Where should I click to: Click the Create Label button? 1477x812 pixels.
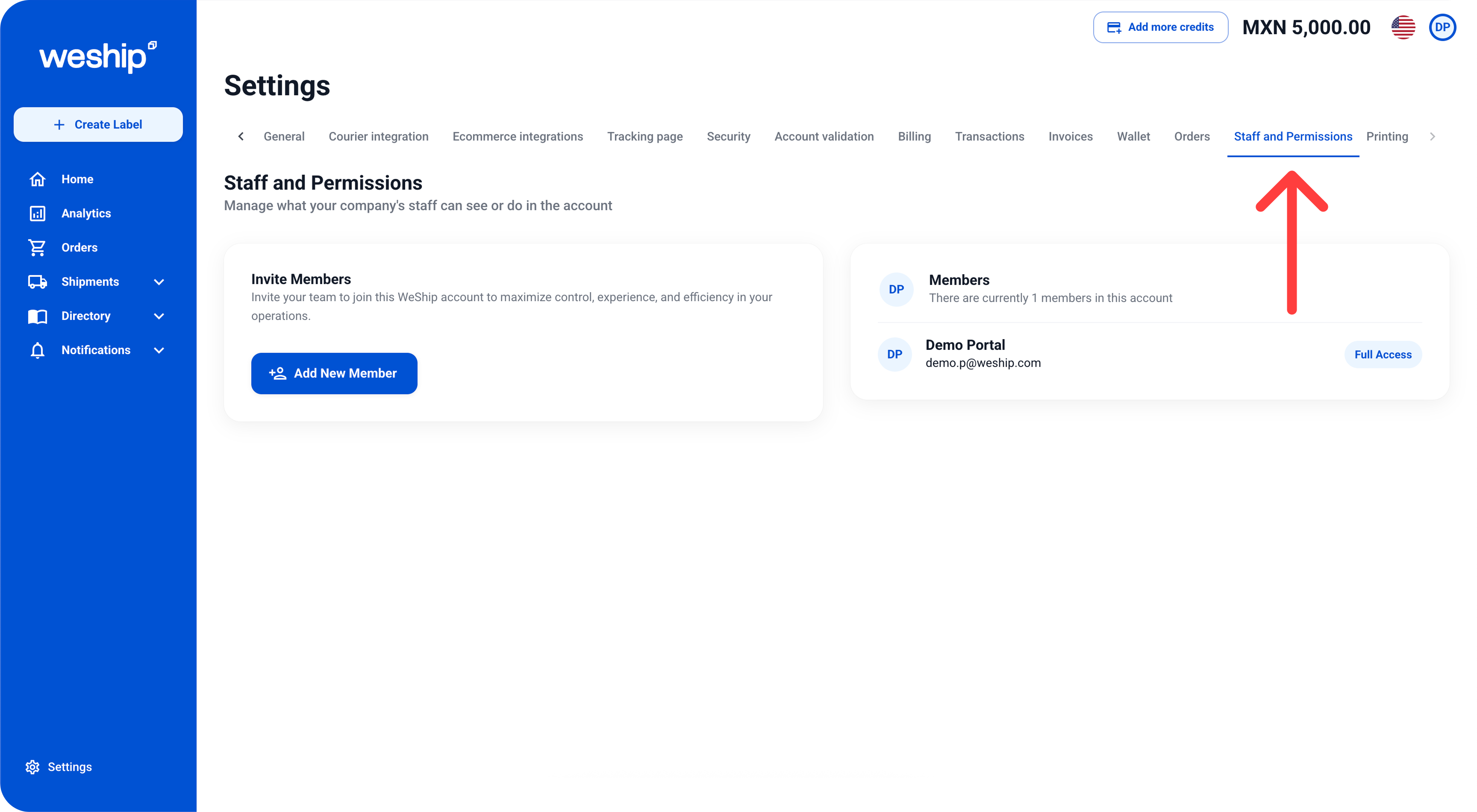98,124
